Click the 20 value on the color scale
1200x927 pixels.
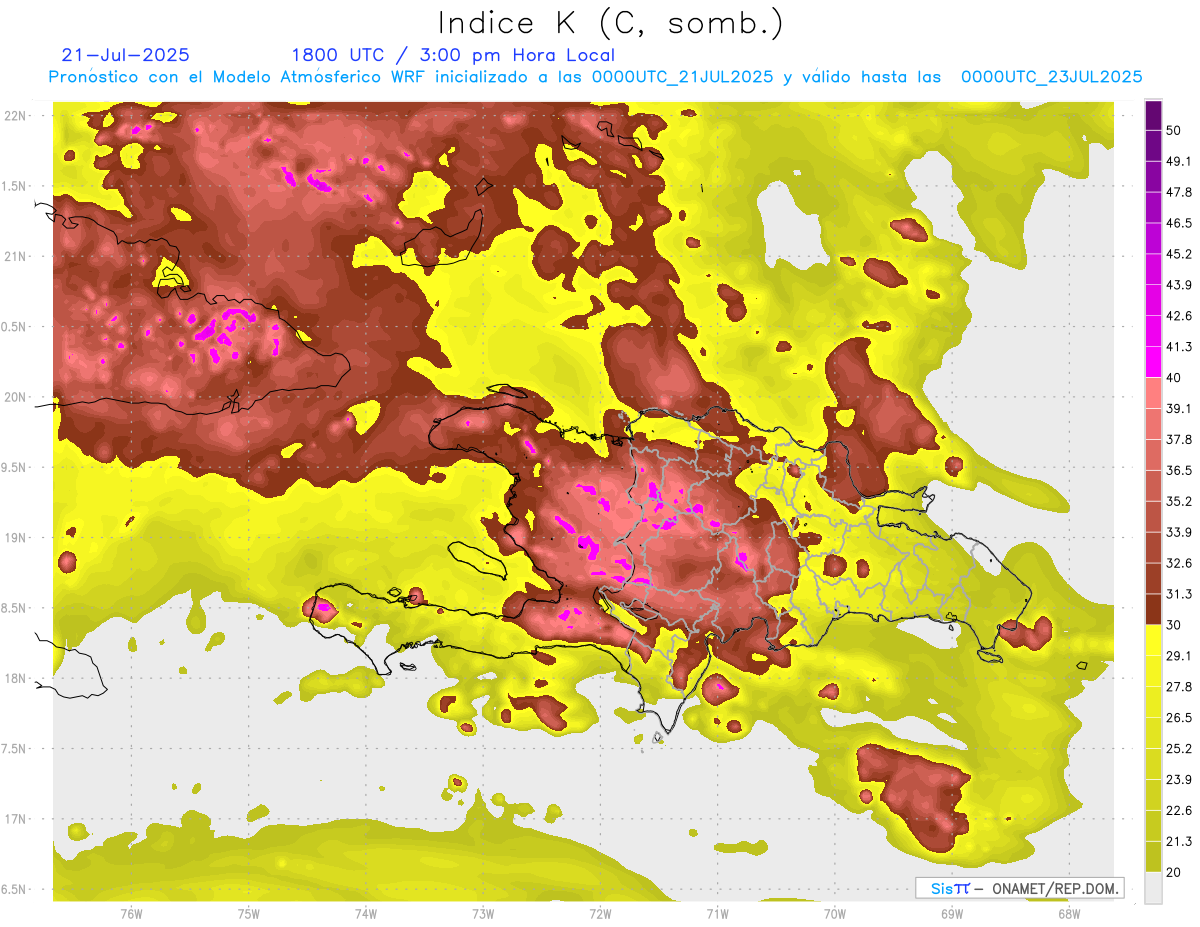click(1176, 873)
